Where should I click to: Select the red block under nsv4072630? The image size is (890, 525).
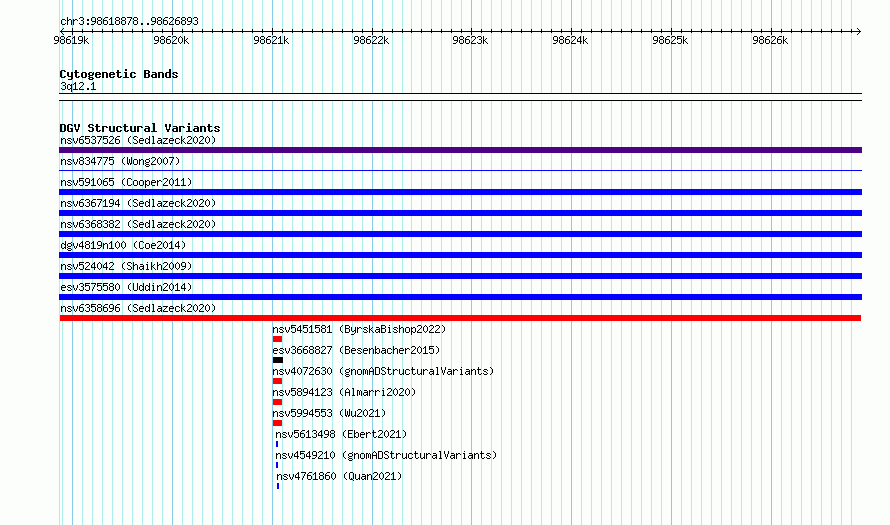(x=278, y=381)
